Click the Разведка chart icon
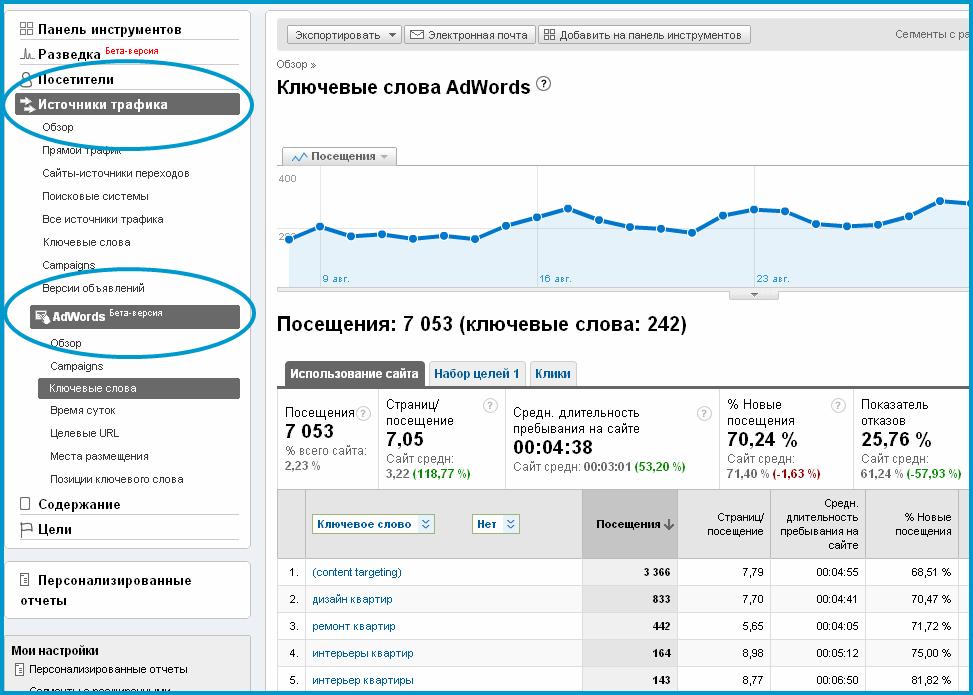The image size is (973, 695). 27,54
